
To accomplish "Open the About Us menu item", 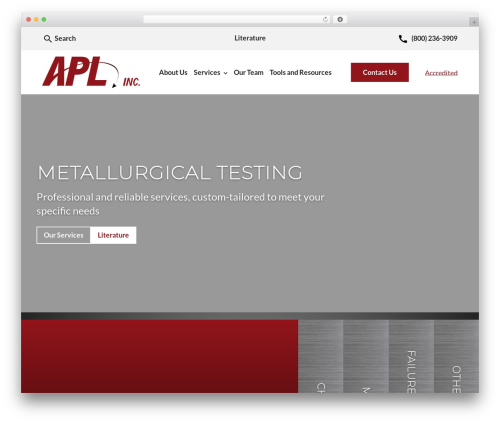I will point(173,72).
